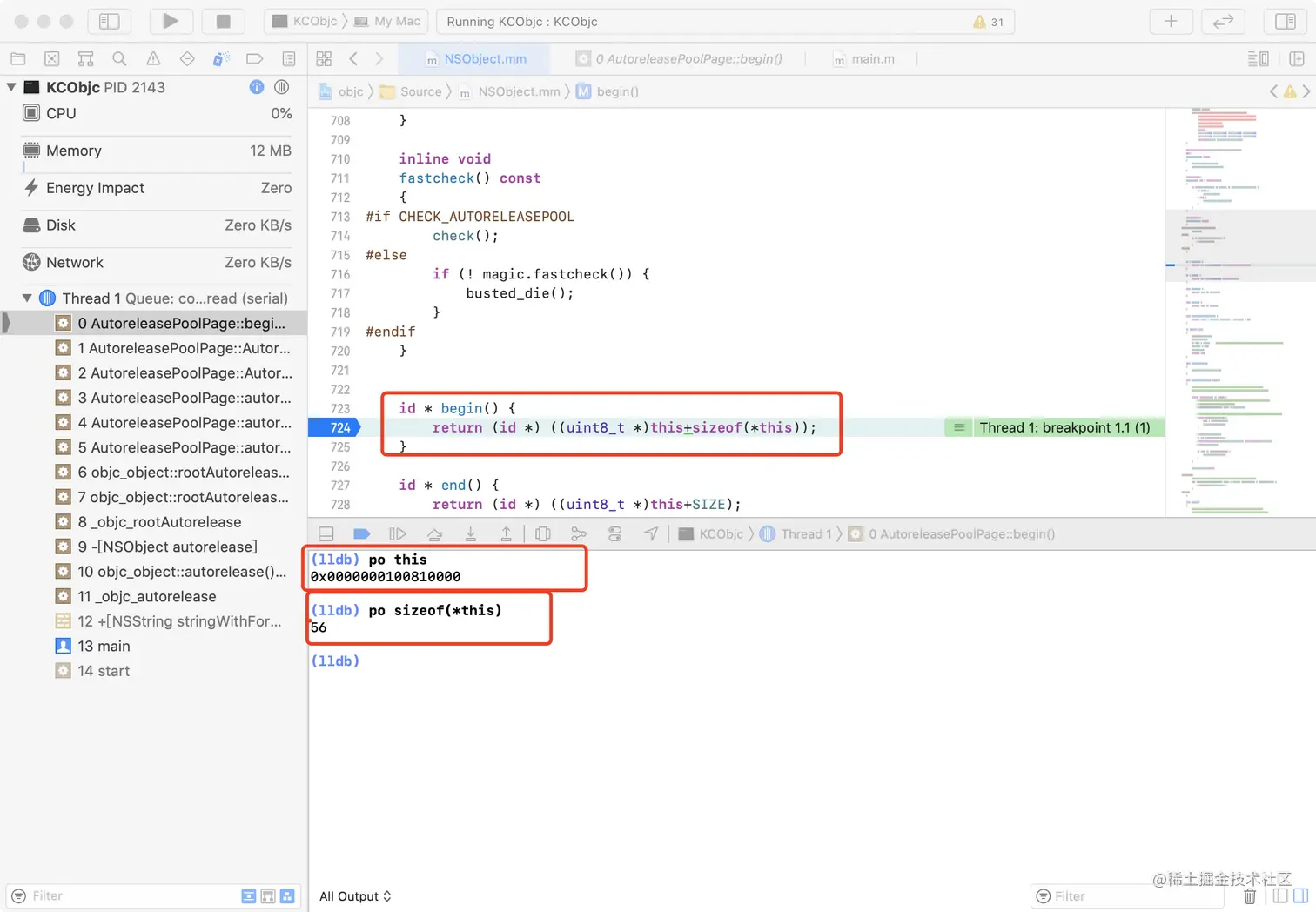Open the Report navigator
This screenshot has width=1316, height=912.
pyautogui.click(x=289, y=59)
